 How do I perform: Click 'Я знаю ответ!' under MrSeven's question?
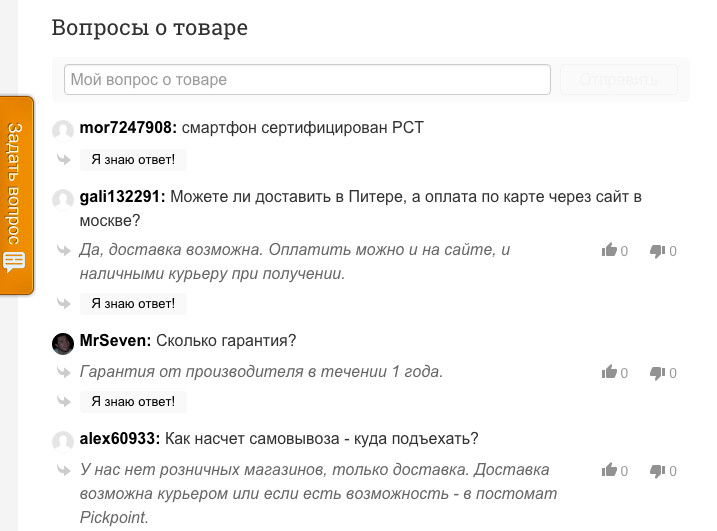pos(133,402)
